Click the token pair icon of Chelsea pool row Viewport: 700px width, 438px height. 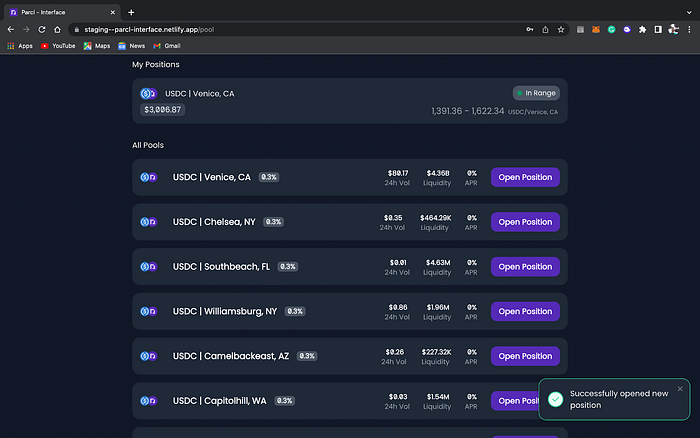(149, 222)
